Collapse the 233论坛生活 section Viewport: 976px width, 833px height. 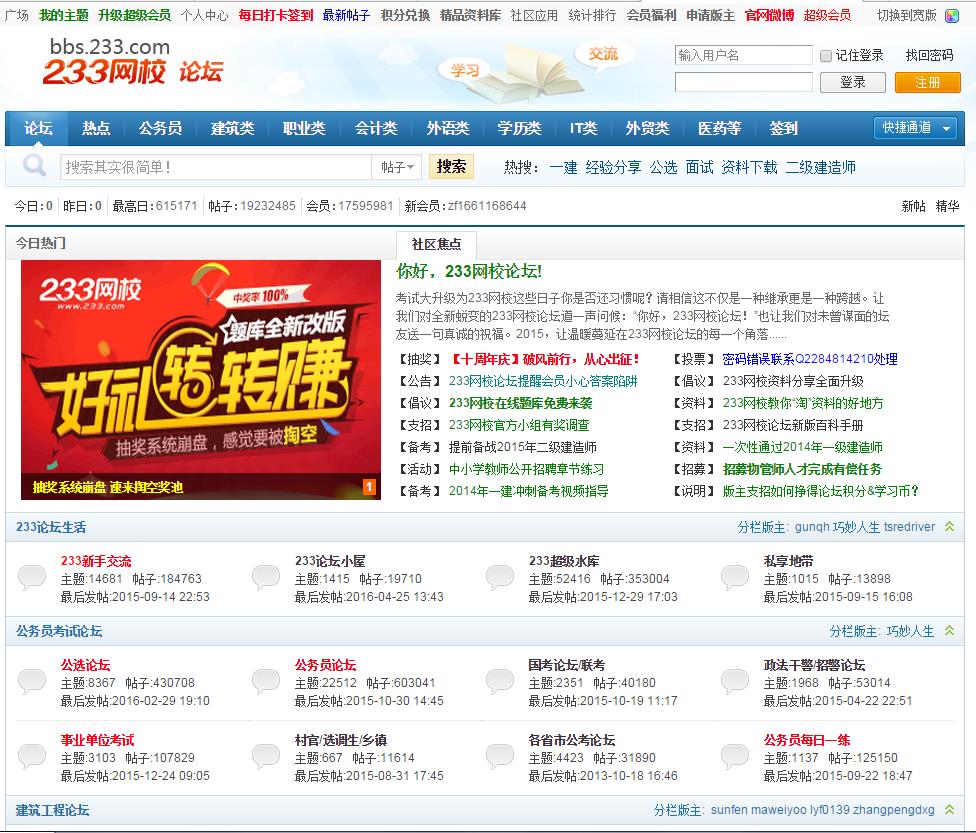[949, 527]
